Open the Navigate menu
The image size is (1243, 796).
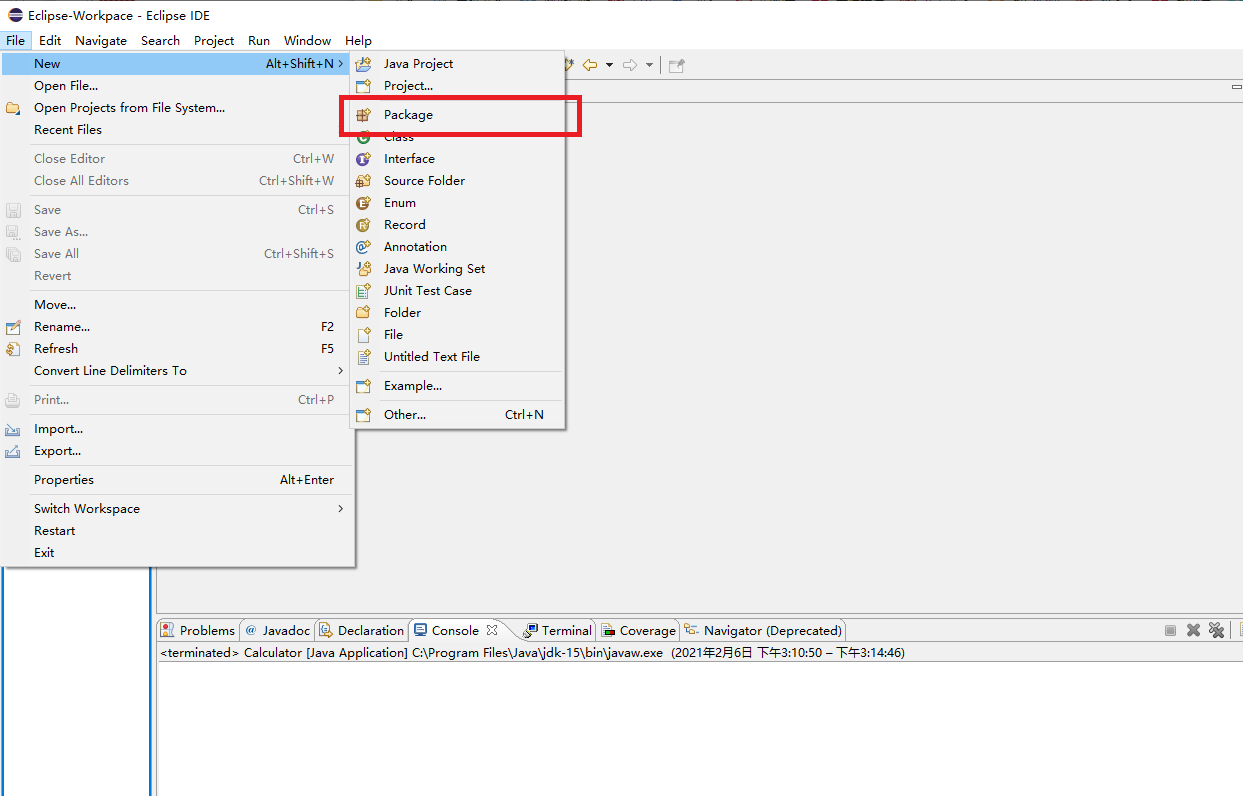(101, 41)
